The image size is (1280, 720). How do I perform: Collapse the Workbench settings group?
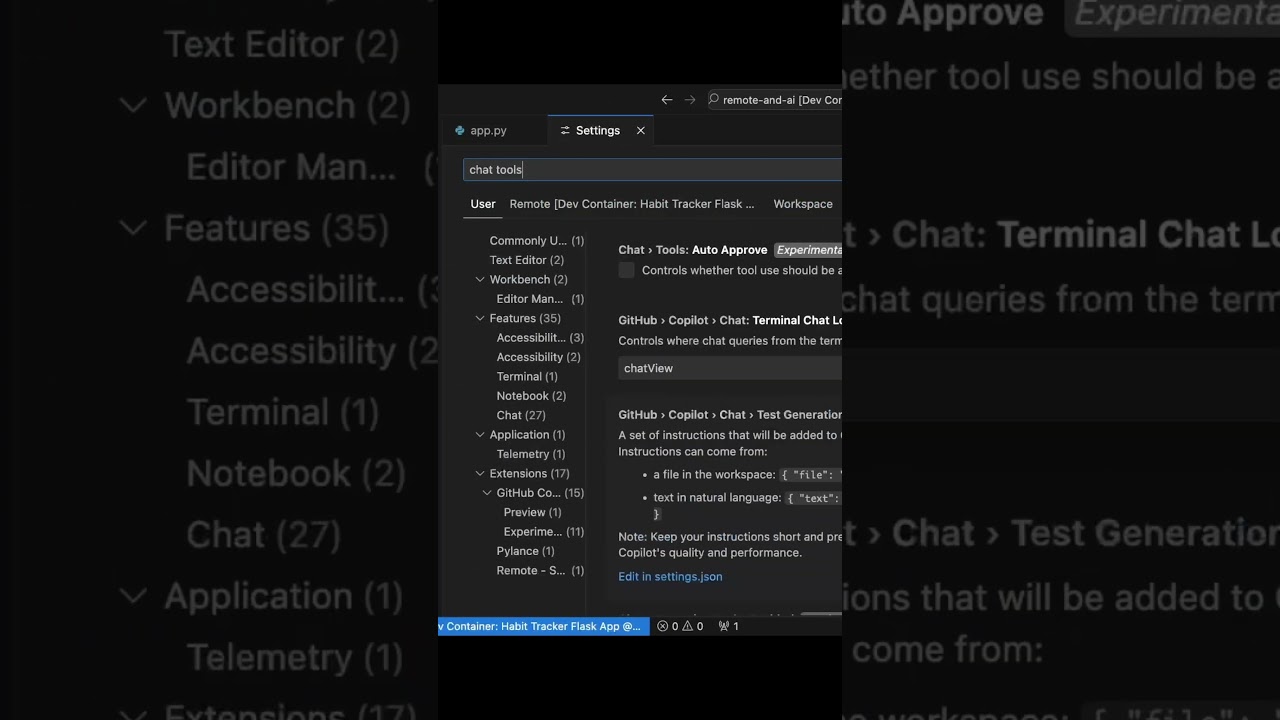[480, 279]
